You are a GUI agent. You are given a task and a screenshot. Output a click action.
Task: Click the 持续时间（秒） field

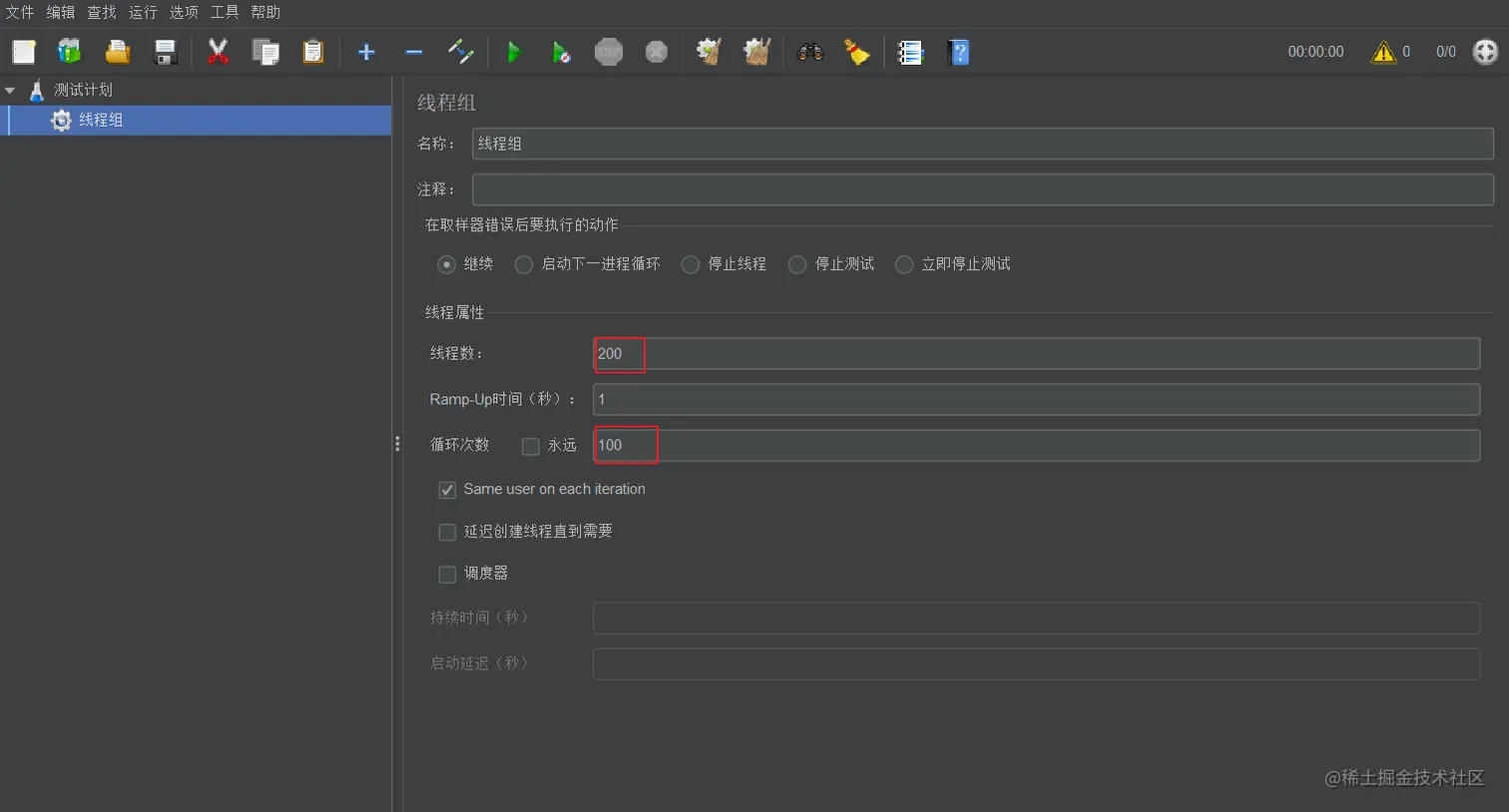(1036, 617)
